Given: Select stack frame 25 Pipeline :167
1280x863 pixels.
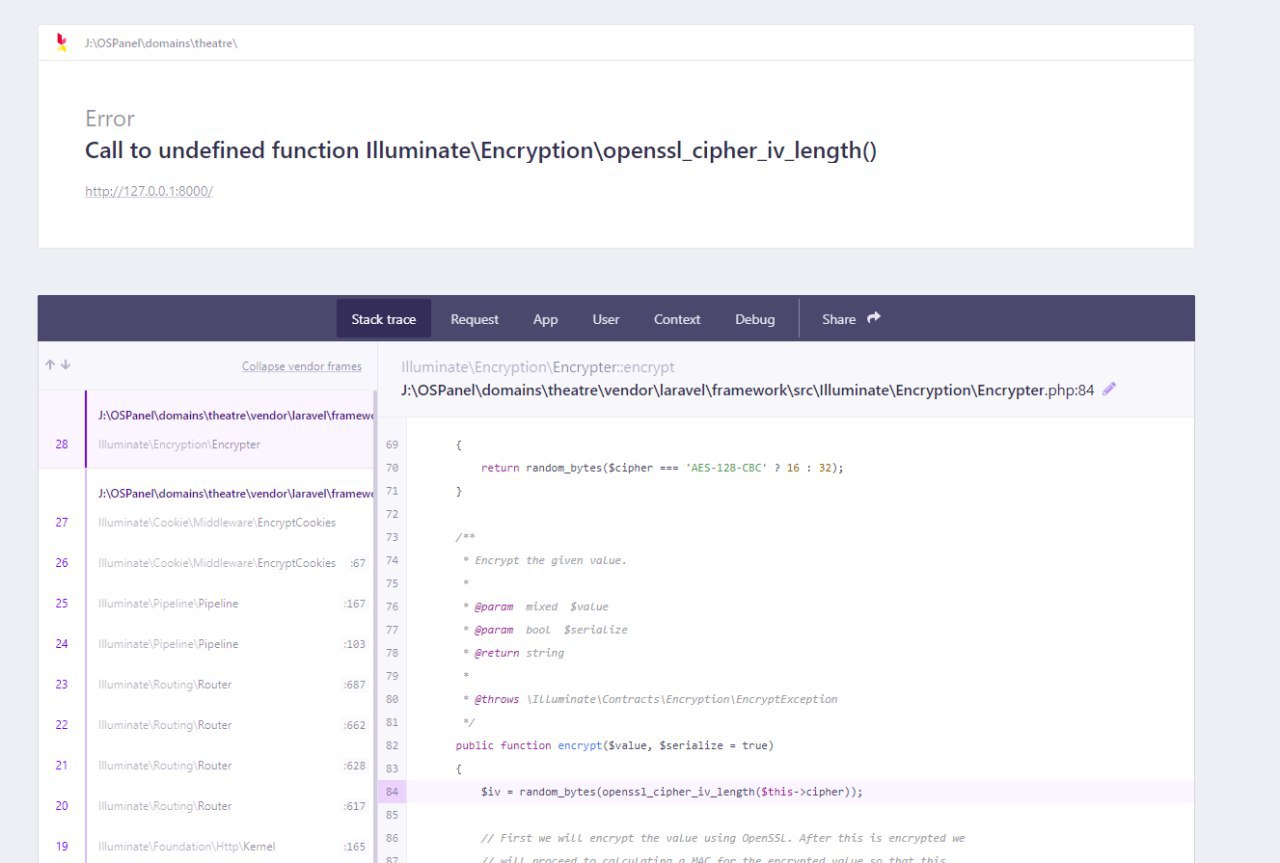Looking at the screenshot, I should point(206,603).
